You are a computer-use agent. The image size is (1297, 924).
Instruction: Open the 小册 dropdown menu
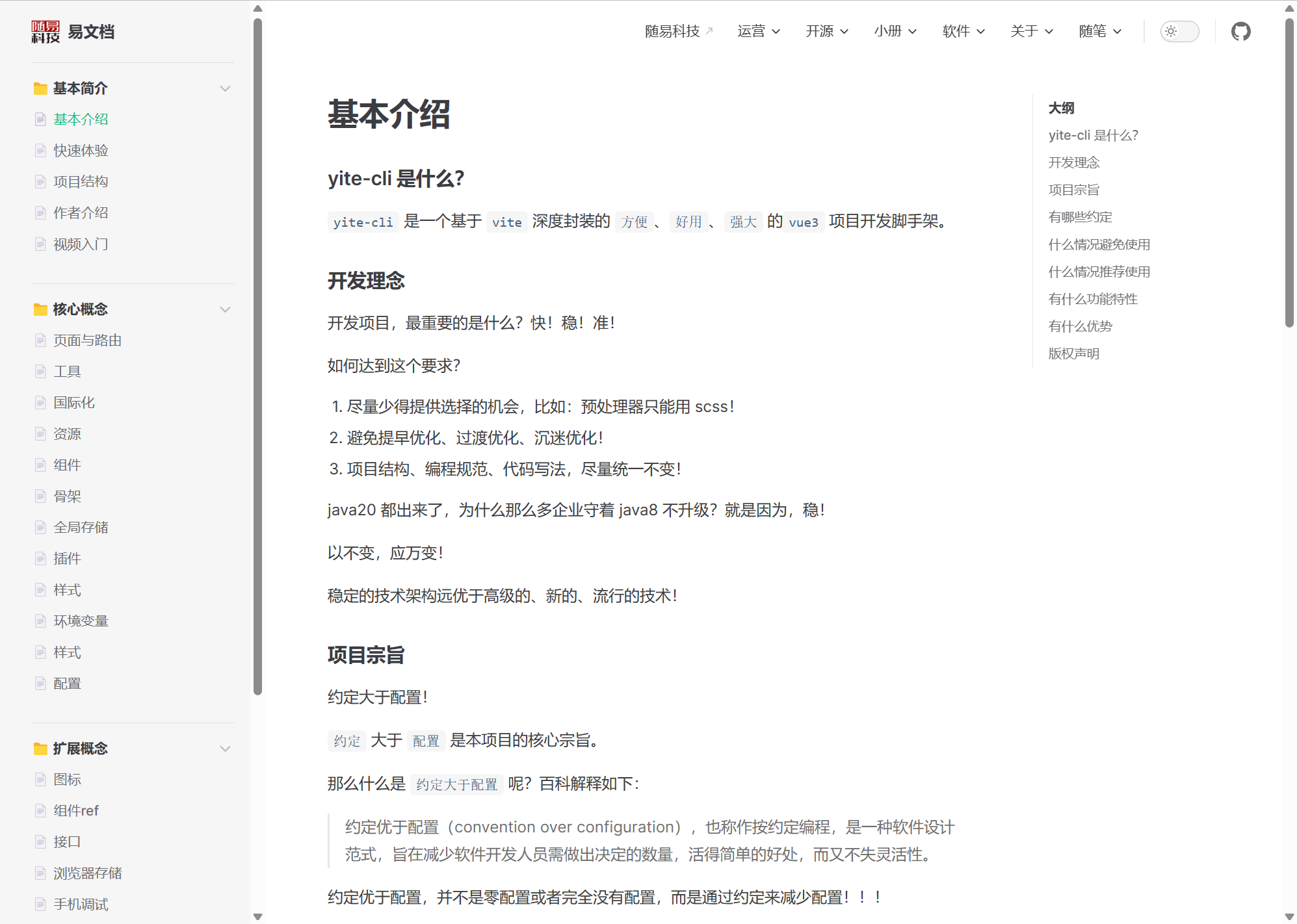(895, 31)
